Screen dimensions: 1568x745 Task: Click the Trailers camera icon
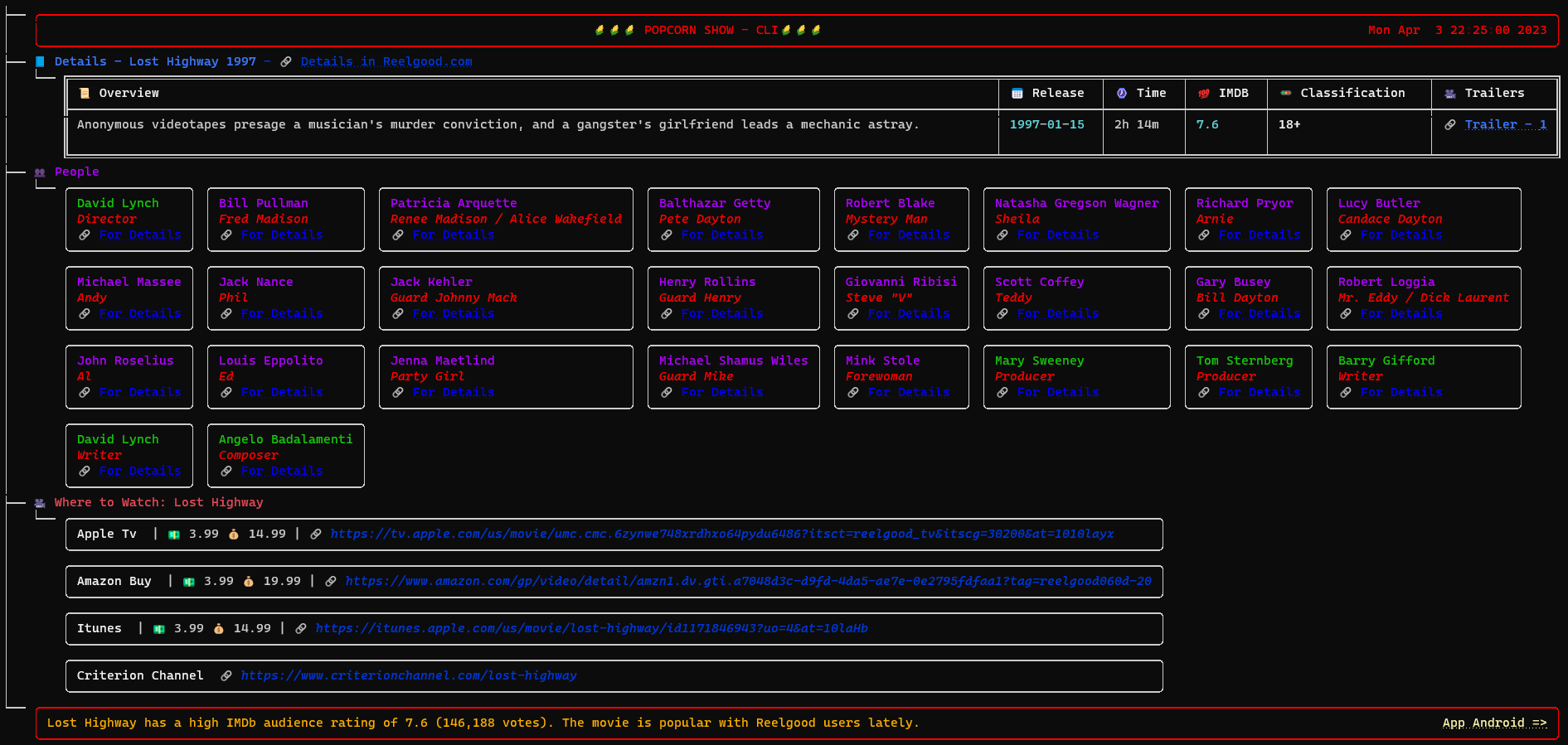[1449, 94]
